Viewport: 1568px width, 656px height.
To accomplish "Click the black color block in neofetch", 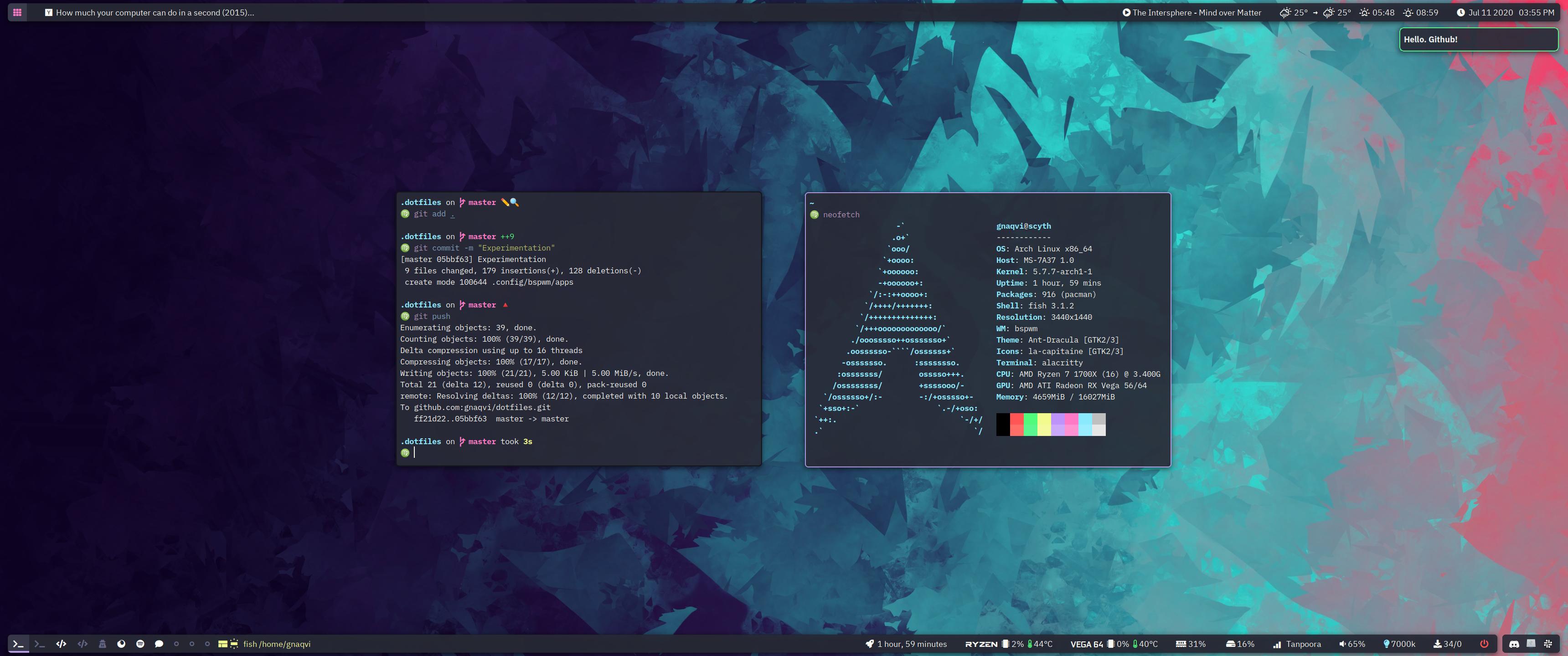I will (x=1002, y=425).
